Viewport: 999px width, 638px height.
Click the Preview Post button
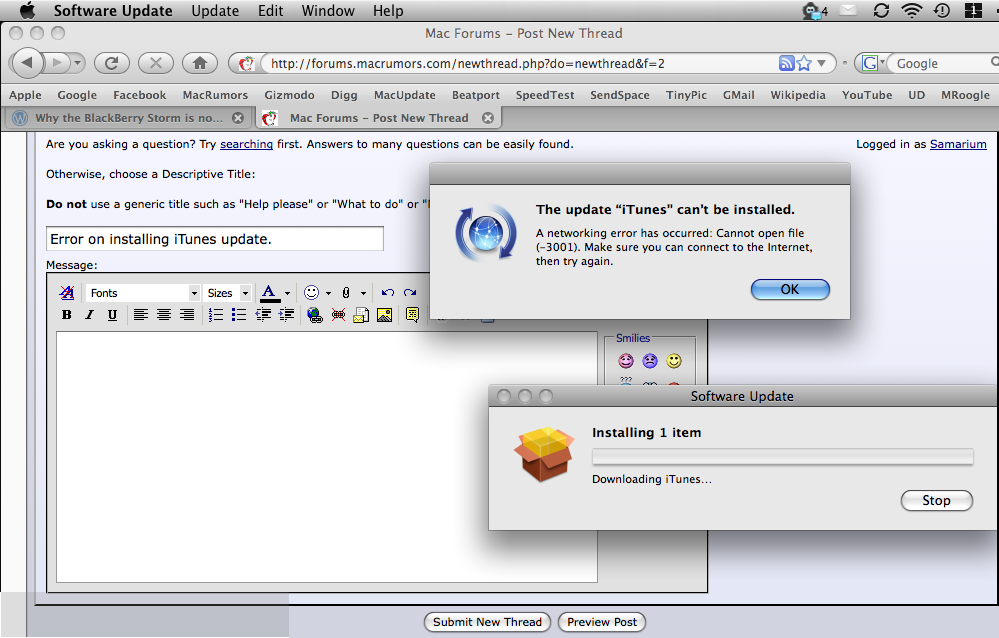point(602,622)
